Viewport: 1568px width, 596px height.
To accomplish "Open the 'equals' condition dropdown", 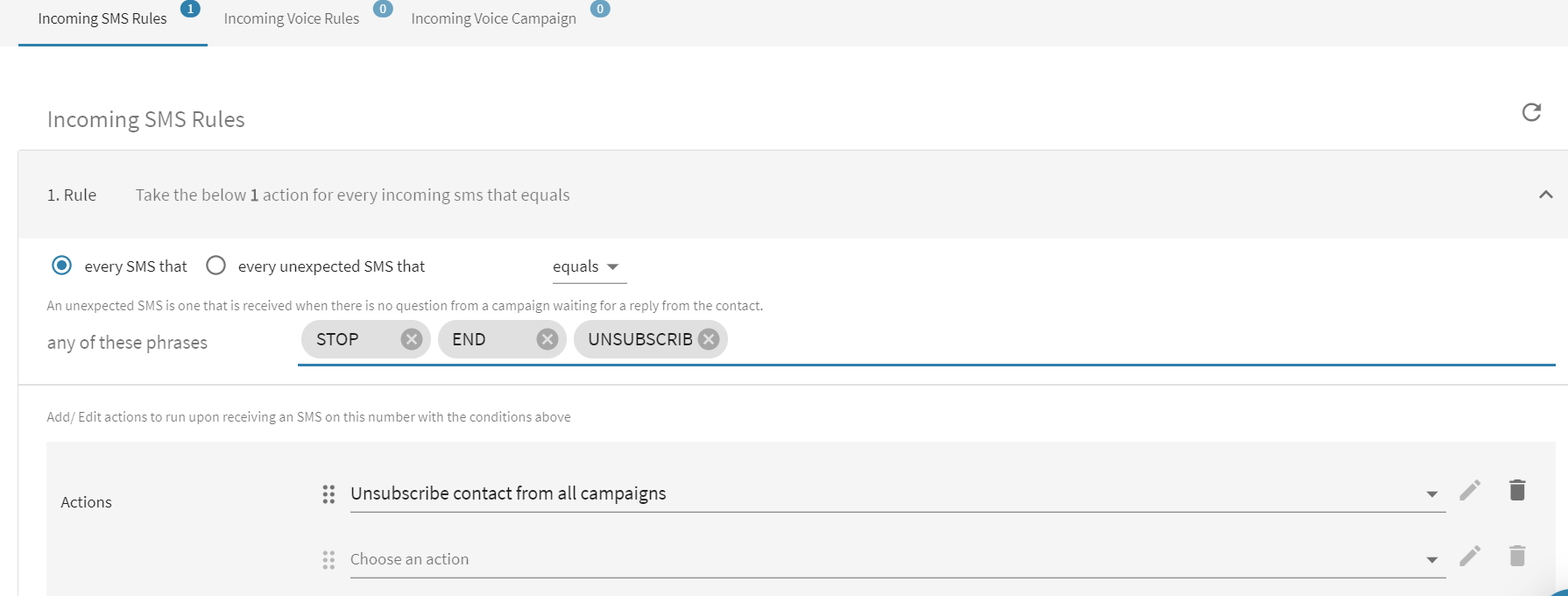I will (589, 266).
